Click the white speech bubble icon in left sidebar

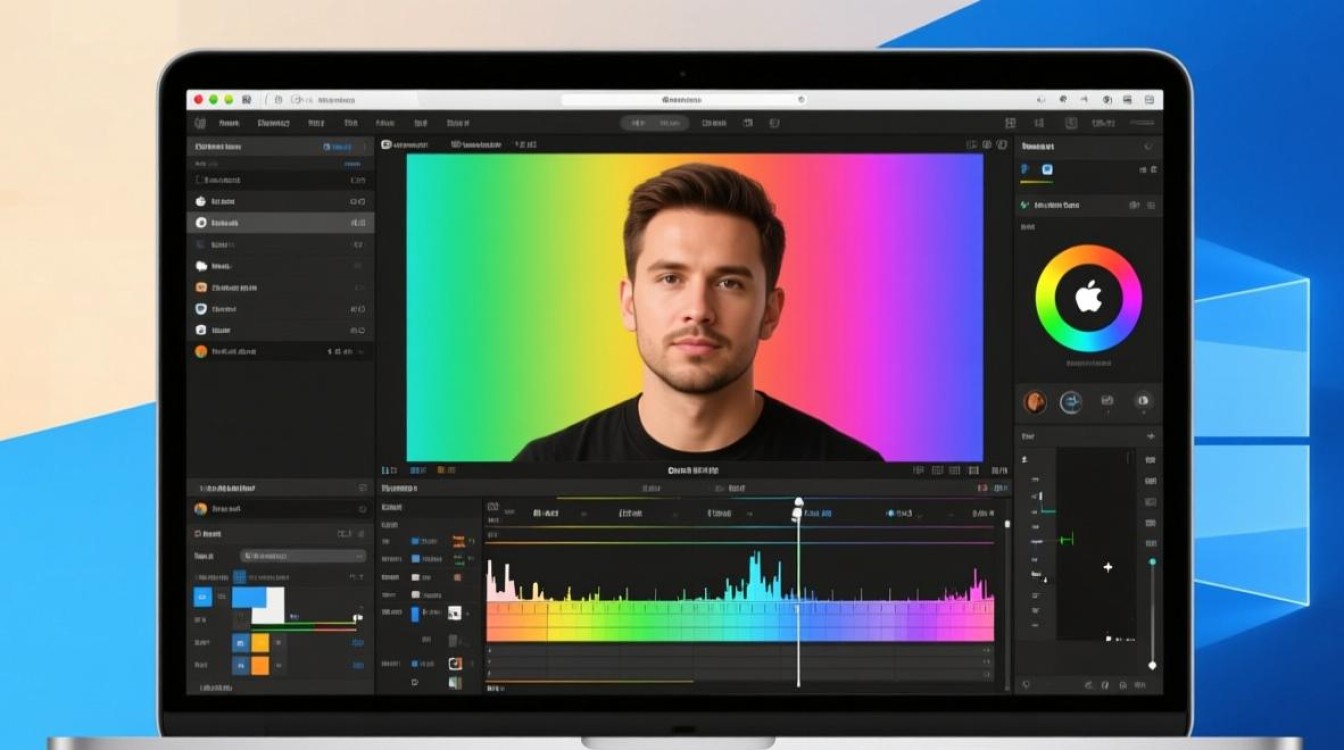[x=200, y=266]
